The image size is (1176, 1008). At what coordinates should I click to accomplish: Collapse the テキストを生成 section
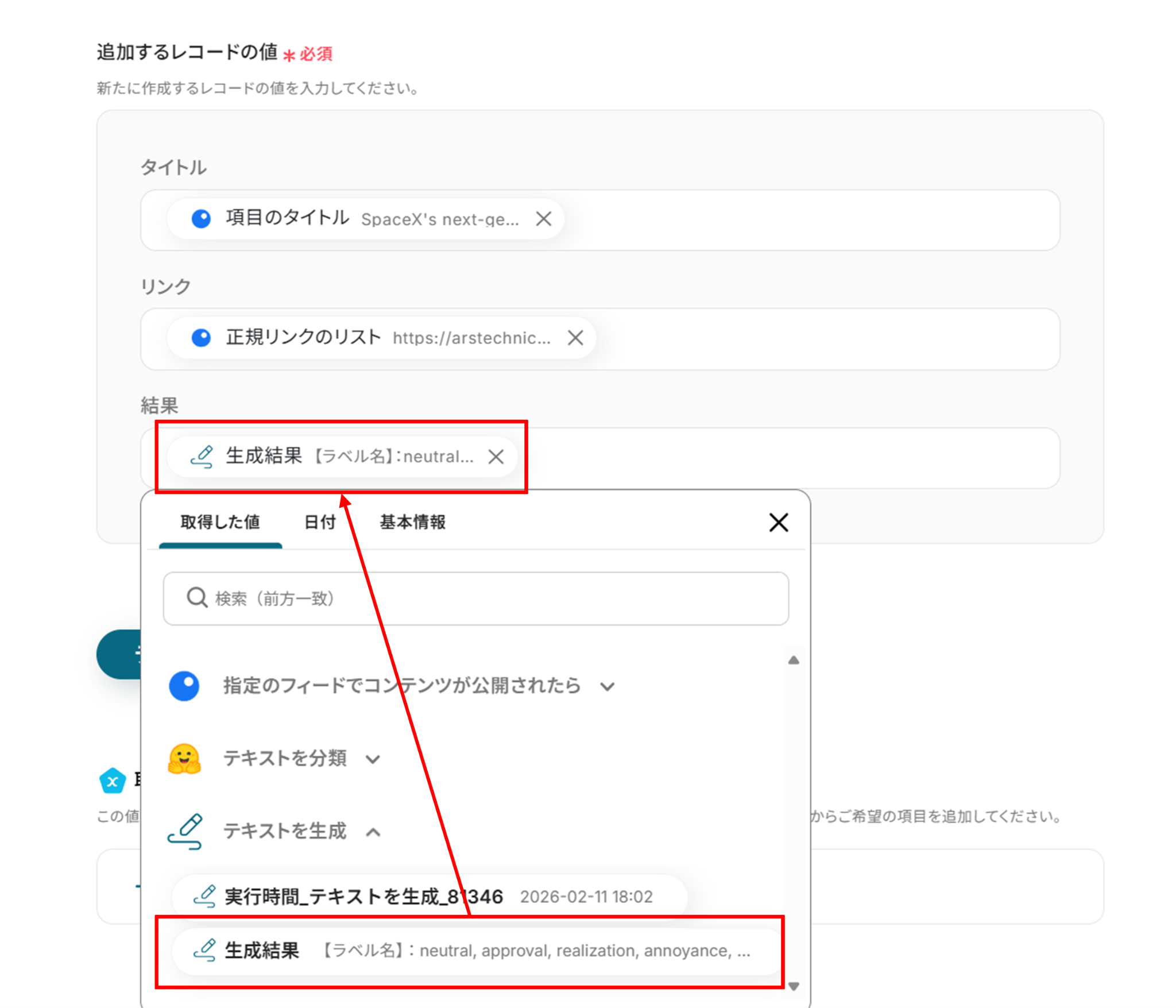373,832
